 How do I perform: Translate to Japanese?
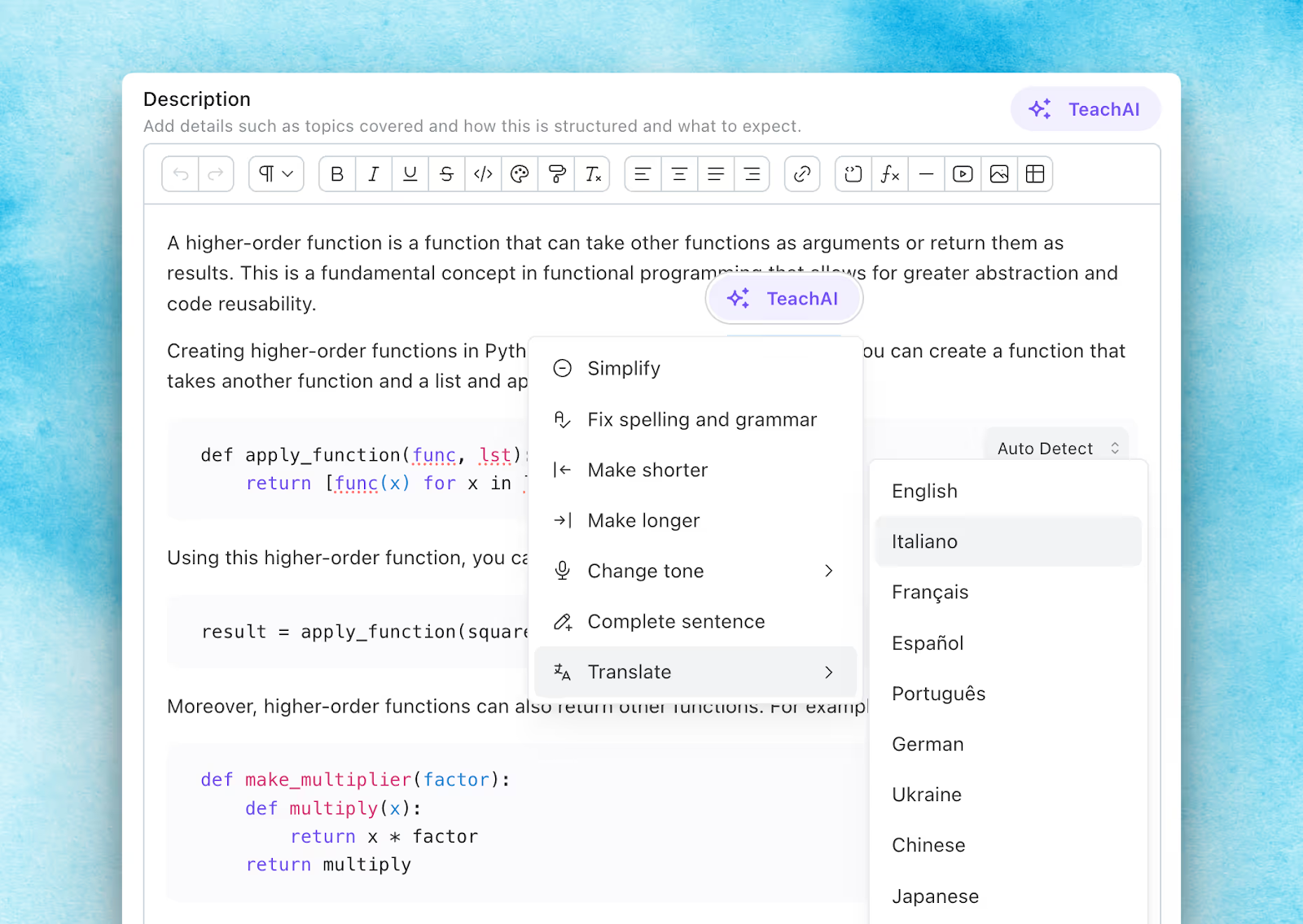(1008, 896)
